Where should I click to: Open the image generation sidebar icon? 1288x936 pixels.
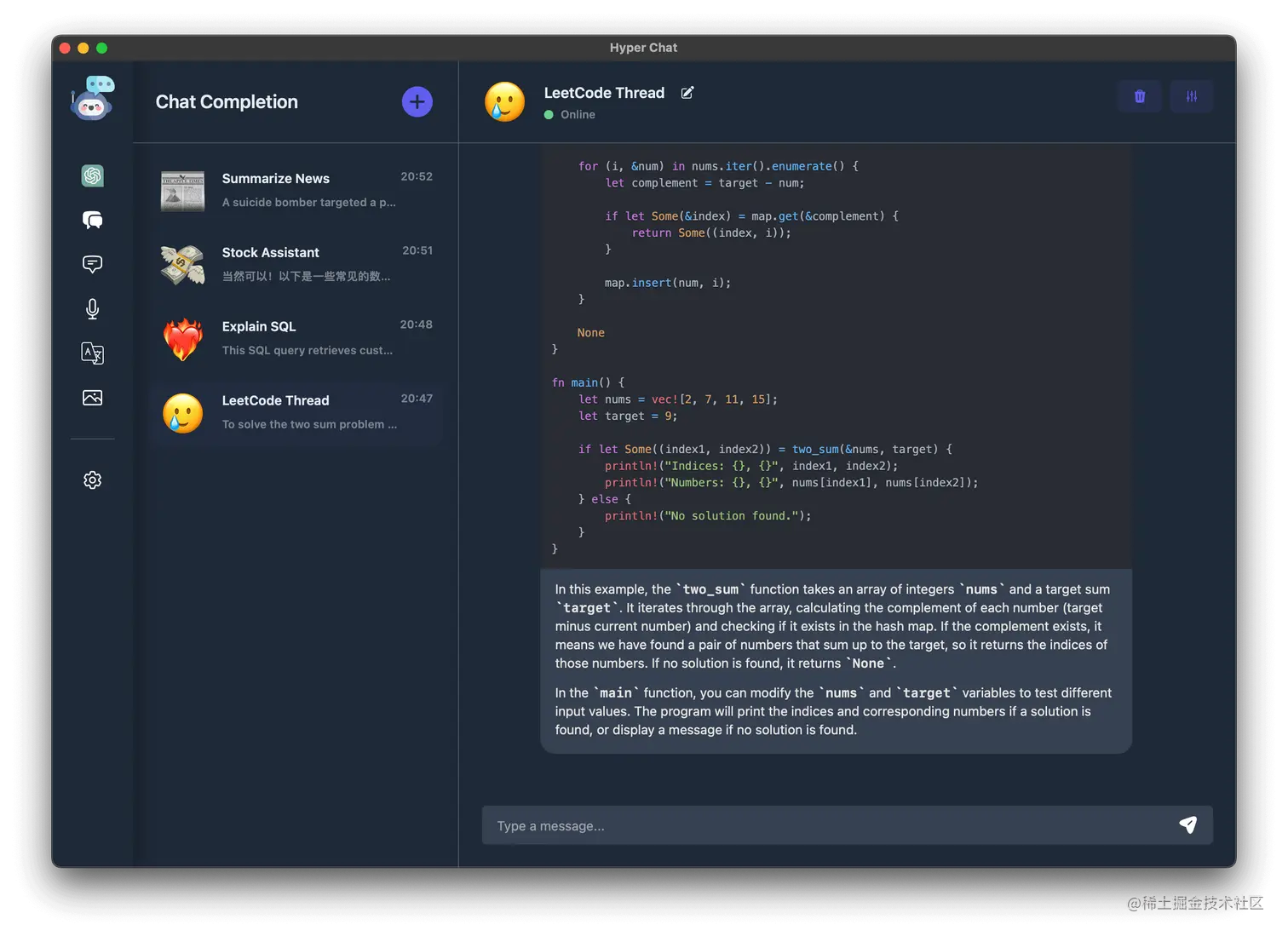tap(92, 398)
